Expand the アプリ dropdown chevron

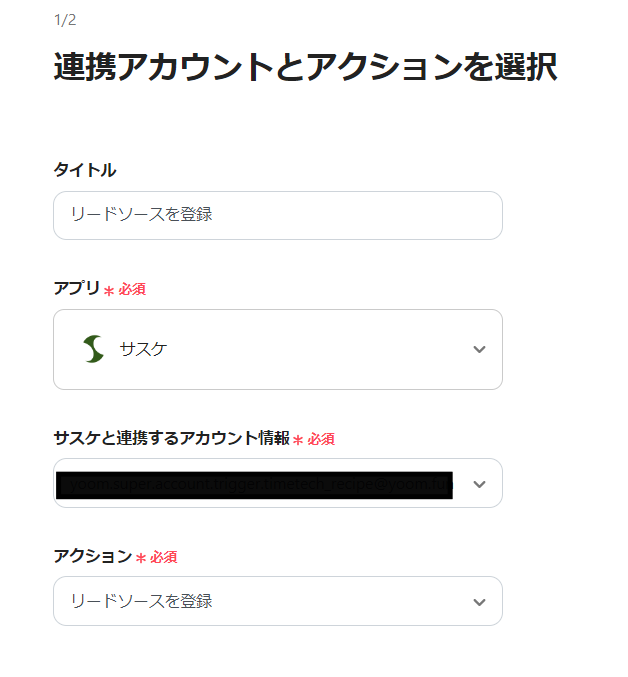tap(479, 349)
